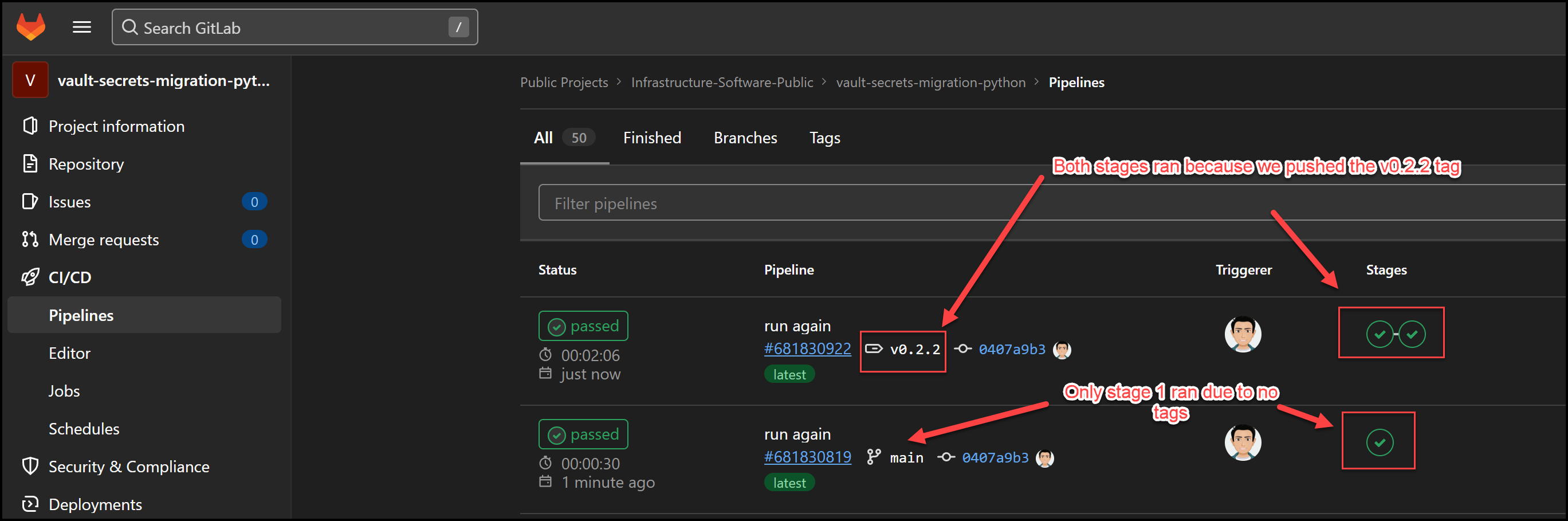
Task: Open the CI/CD rocket icon
Action: click(x=30, y=277)
